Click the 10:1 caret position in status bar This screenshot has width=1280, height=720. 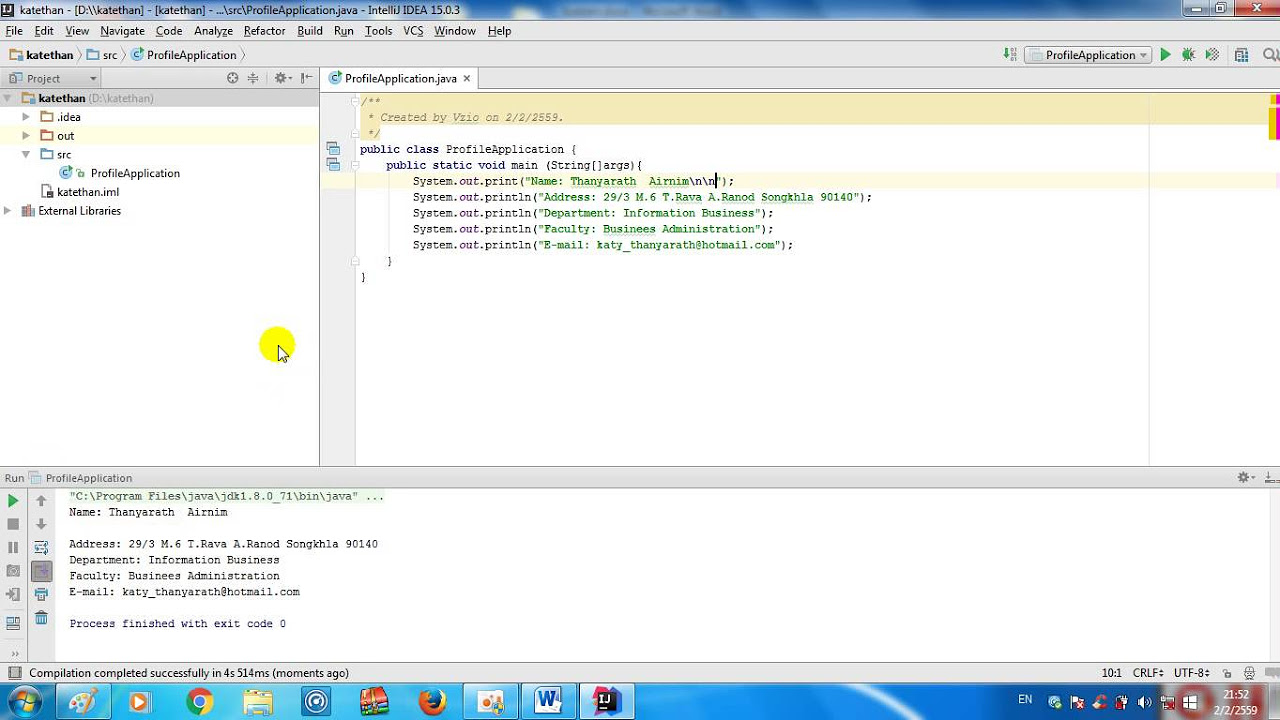pyautogui.click(x=1111, y=673)
